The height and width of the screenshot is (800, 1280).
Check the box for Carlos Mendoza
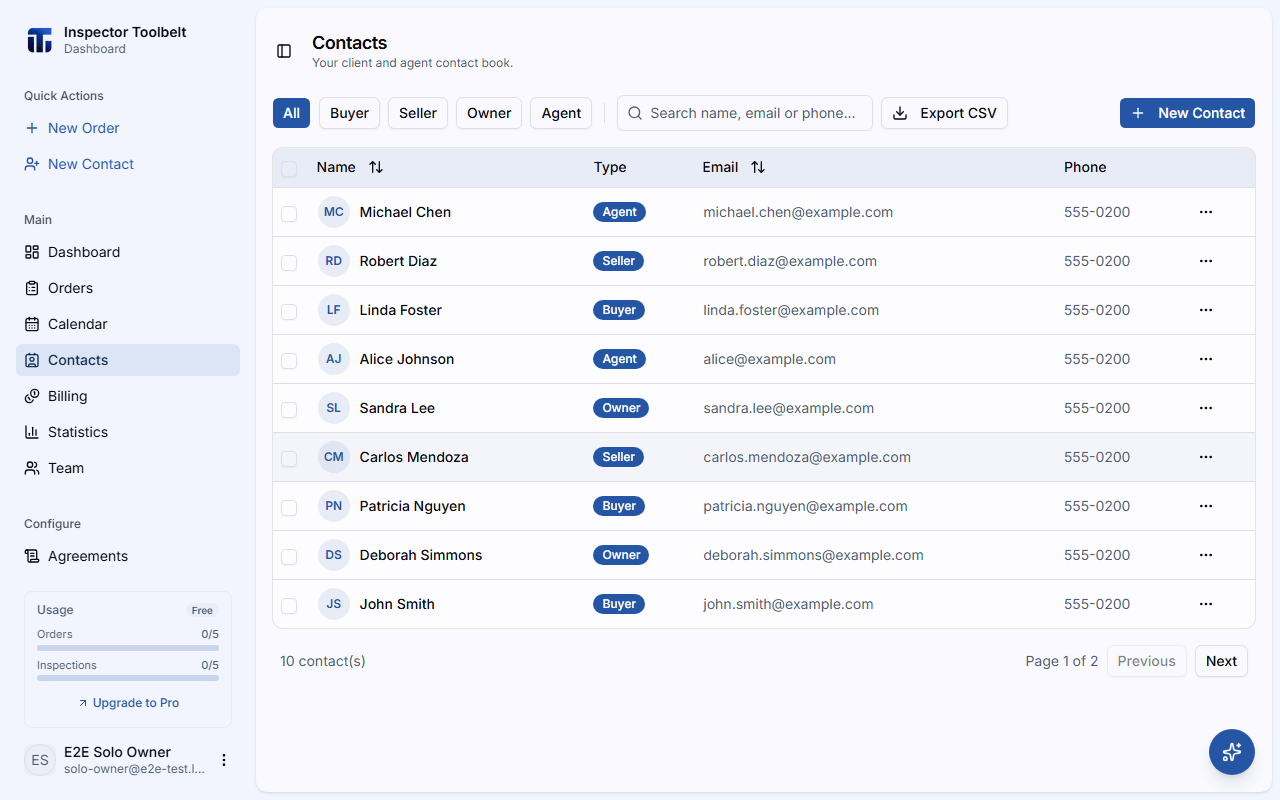click(289, 459)
